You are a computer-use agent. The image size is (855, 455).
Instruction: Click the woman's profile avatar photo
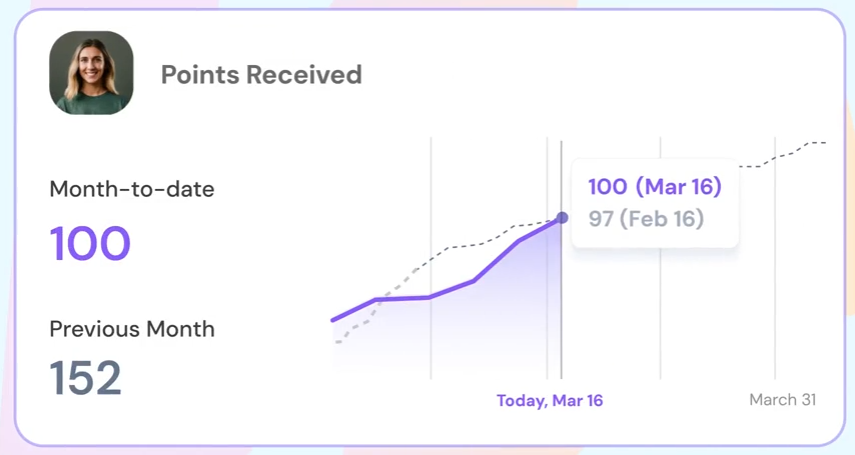[91, 73]
